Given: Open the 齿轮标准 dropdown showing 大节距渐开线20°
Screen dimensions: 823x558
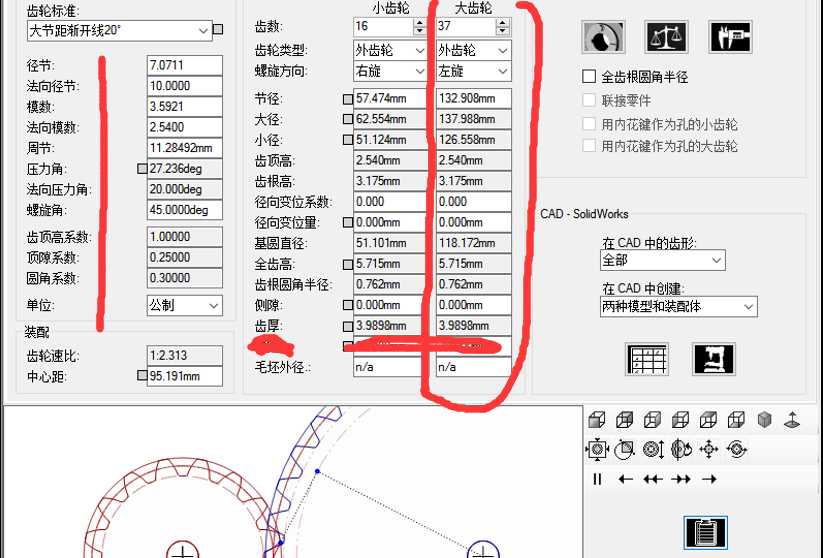Looking at the screenshot, I should coord(120,31).
